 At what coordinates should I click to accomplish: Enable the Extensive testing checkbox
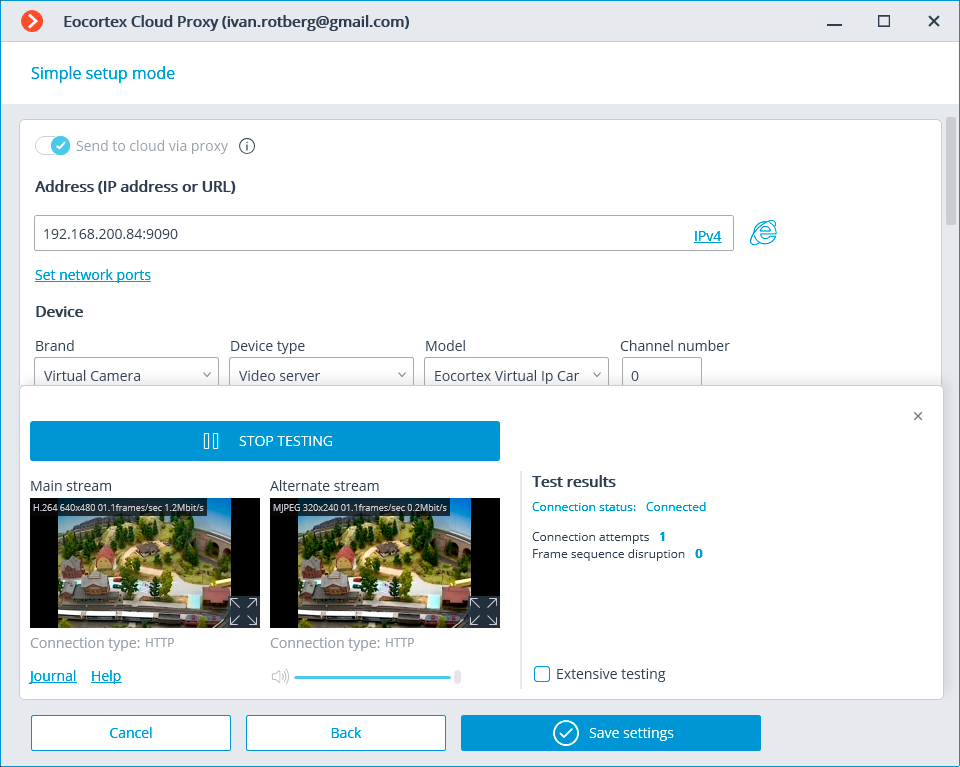[541, 674]
